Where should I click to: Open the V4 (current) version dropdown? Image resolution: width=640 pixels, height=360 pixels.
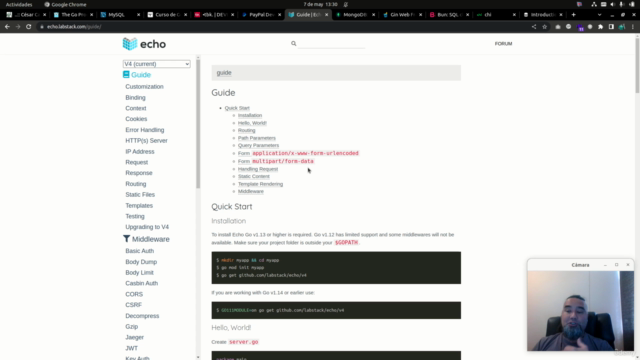click(156, 64)
